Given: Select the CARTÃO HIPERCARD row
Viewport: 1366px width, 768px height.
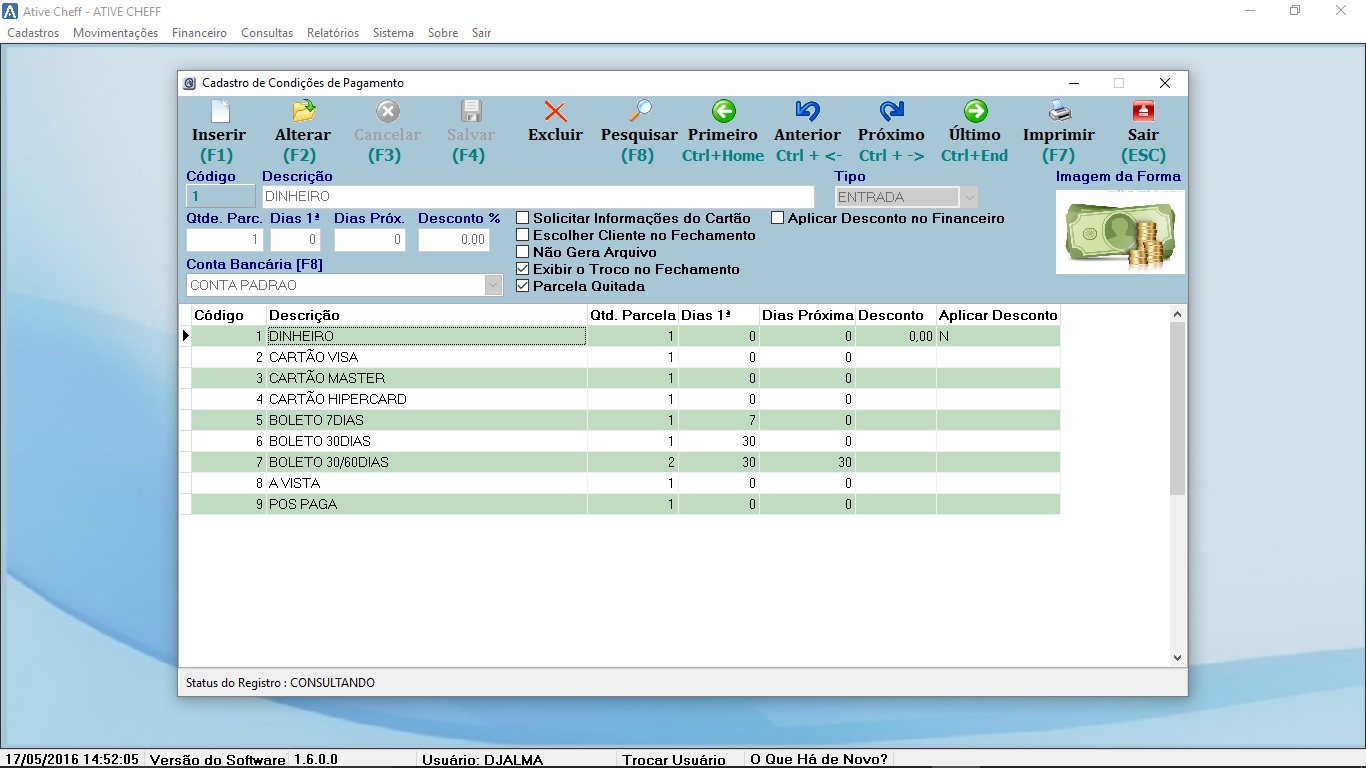Looking at the screenshot, I should click(625, 399).
